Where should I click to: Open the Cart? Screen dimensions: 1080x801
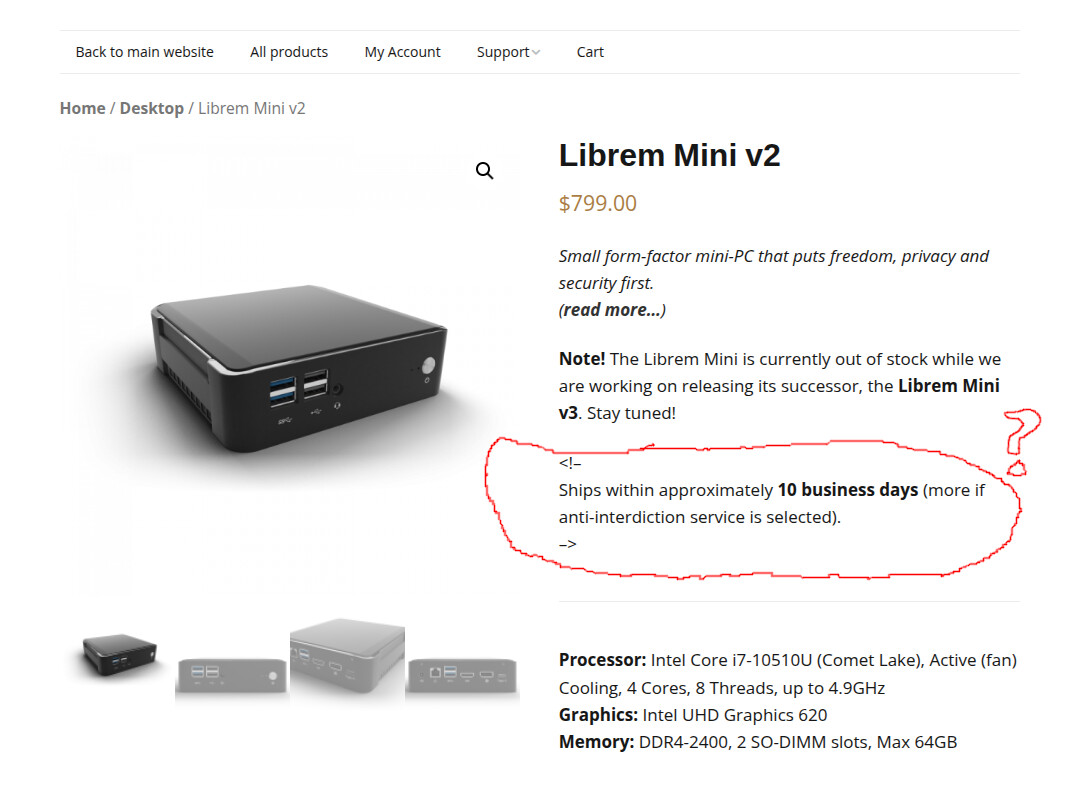click(x=590, y=52)
